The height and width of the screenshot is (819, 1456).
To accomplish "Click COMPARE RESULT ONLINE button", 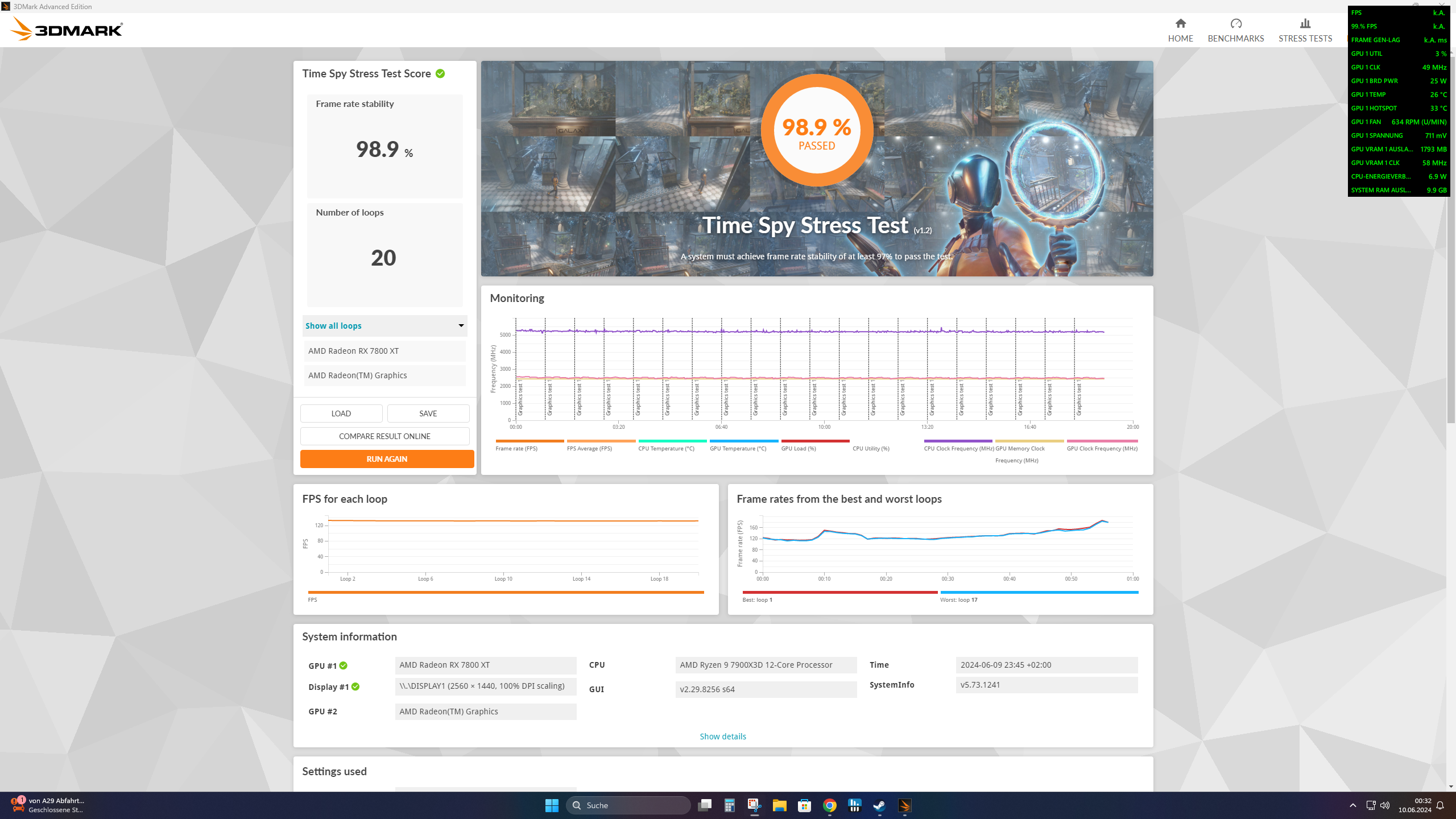I will point(384,436).
